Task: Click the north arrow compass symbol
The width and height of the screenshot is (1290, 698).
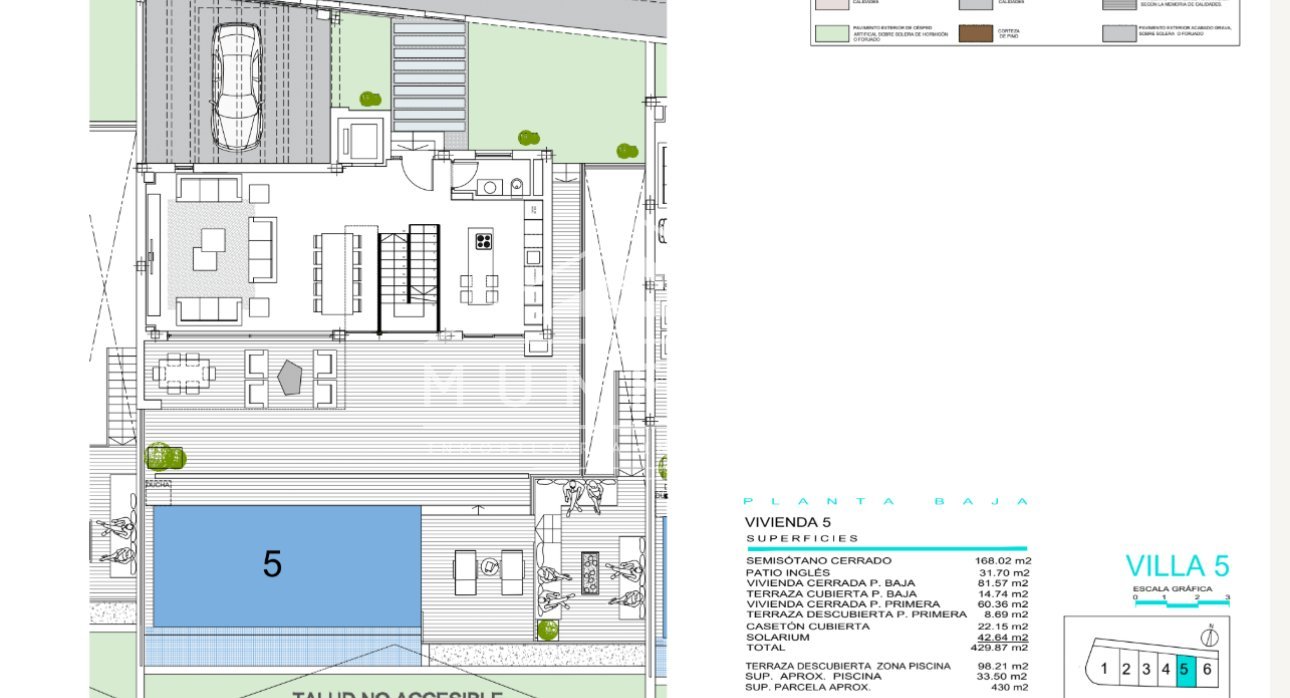Action: (x=1207, y=638)
